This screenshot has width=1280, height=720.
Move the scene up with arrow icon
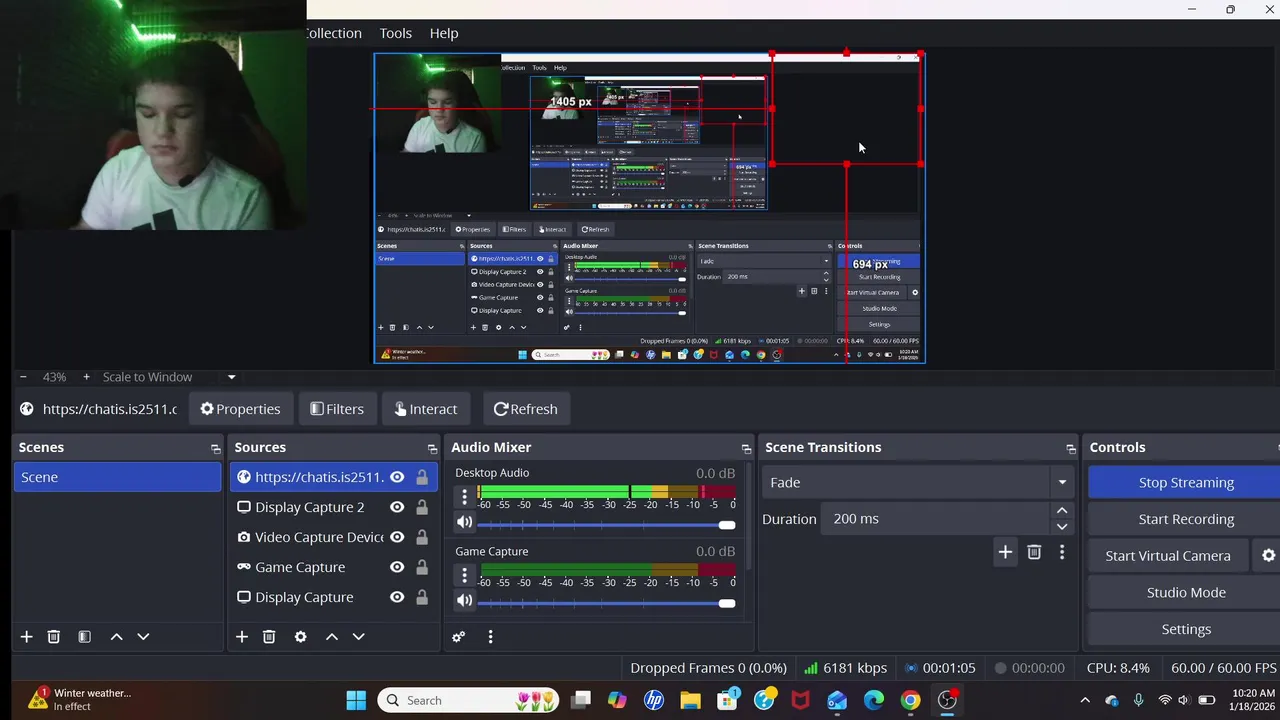116,636
